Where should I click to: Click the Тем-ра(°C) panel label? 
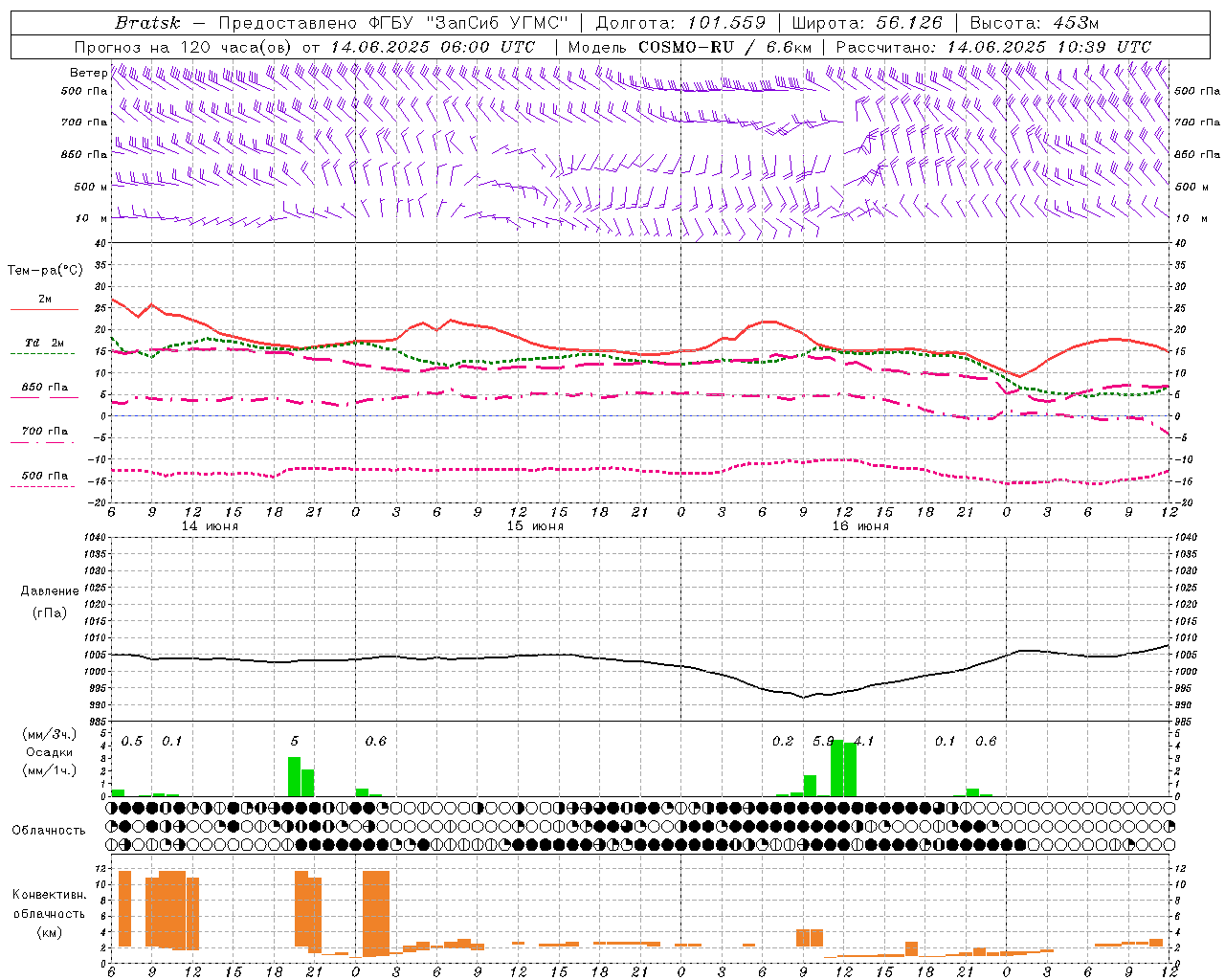(45, 271)
